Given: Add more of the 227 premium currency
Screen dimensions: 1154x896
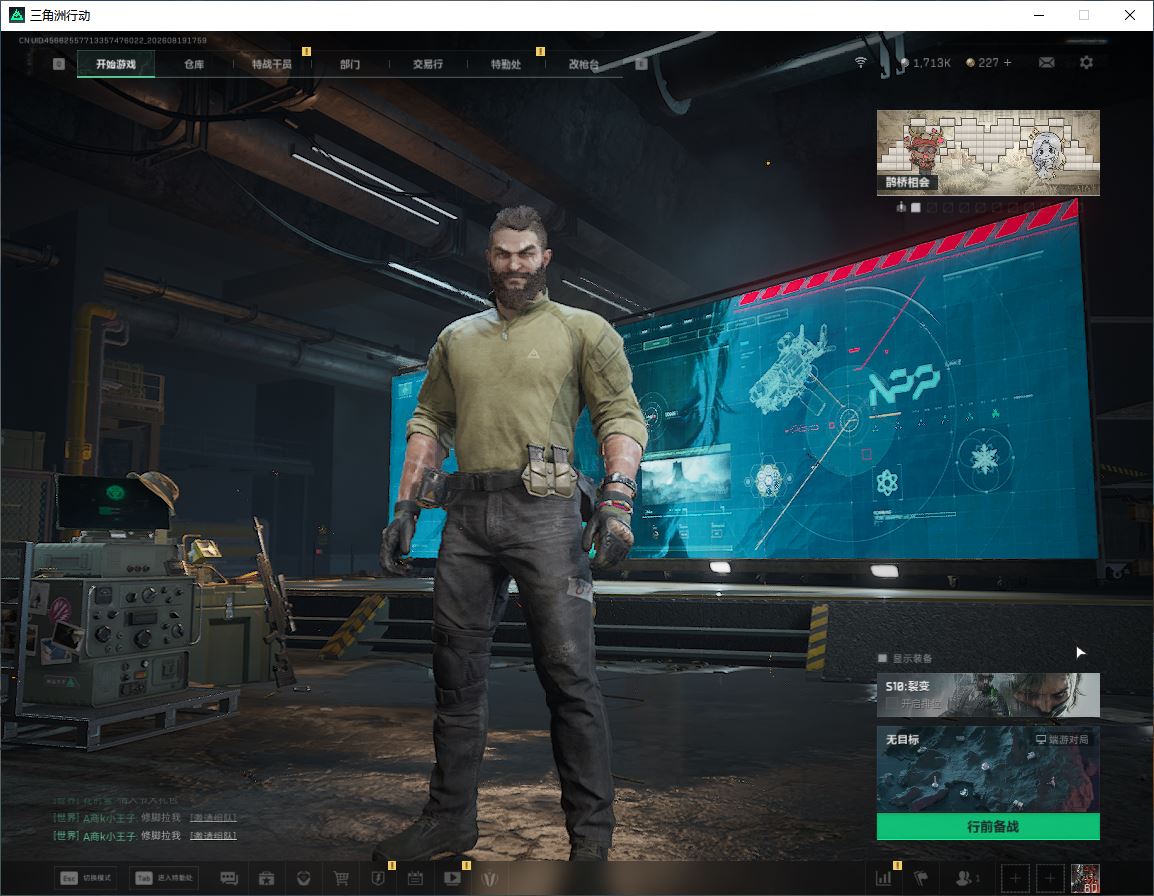Looking at the screenshot, I should (x=1008, y=63).
